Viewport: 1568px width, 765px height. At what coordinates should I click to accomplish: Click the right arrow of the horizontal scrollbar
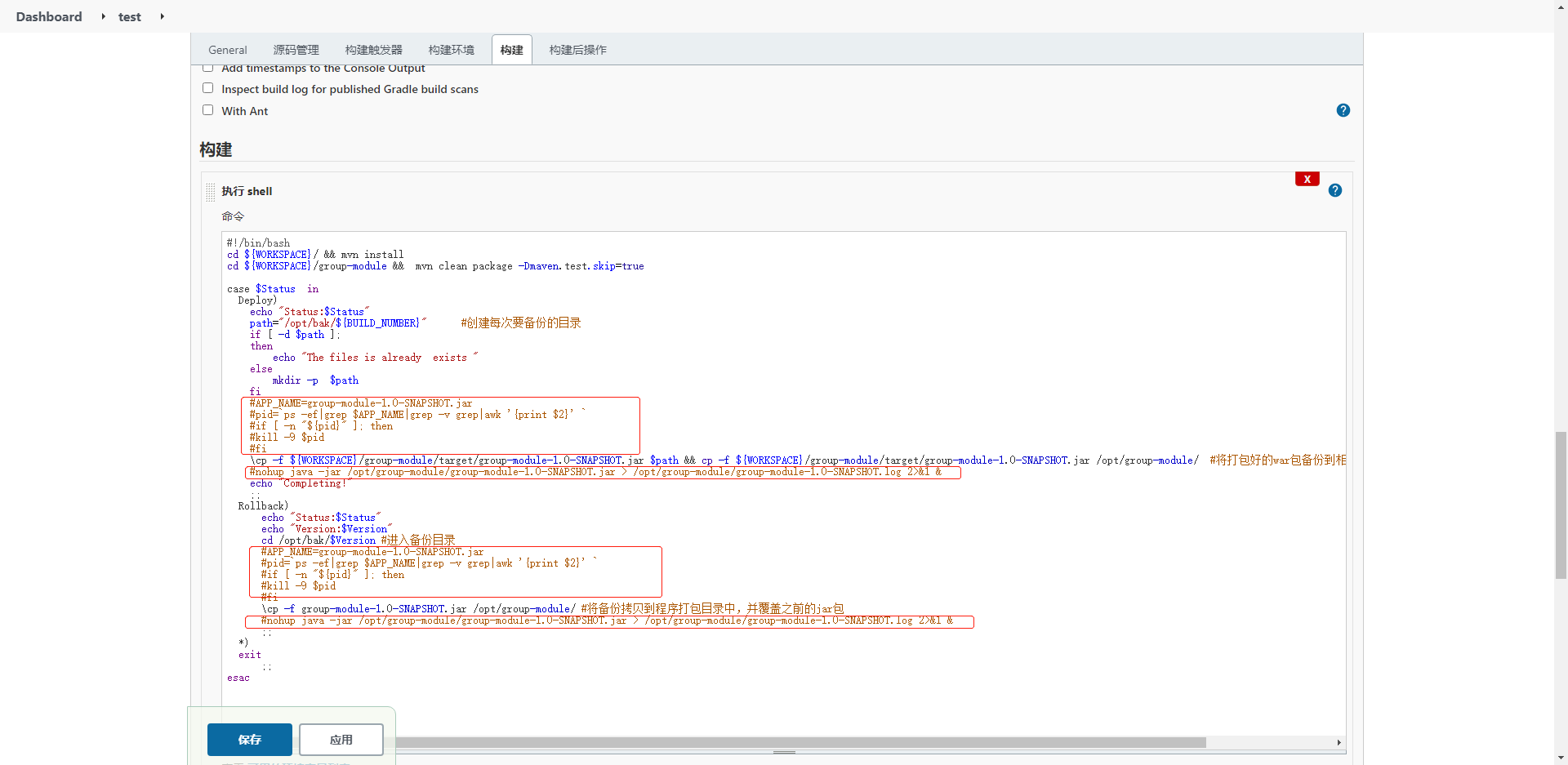1339,742
